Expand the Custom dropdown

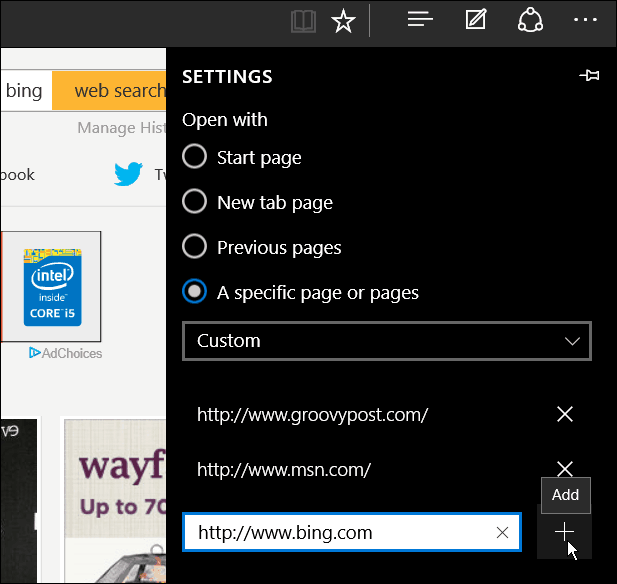(387, 341)
